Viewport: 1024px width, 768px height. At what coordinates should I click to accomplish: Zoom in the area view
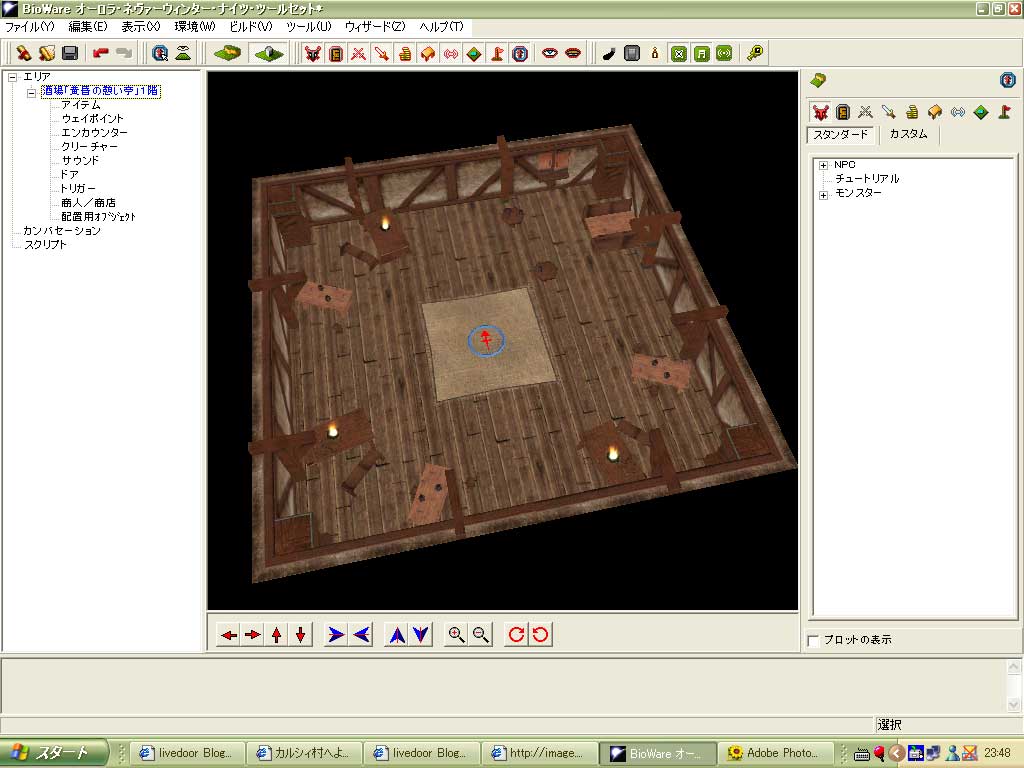coord(456,635)
